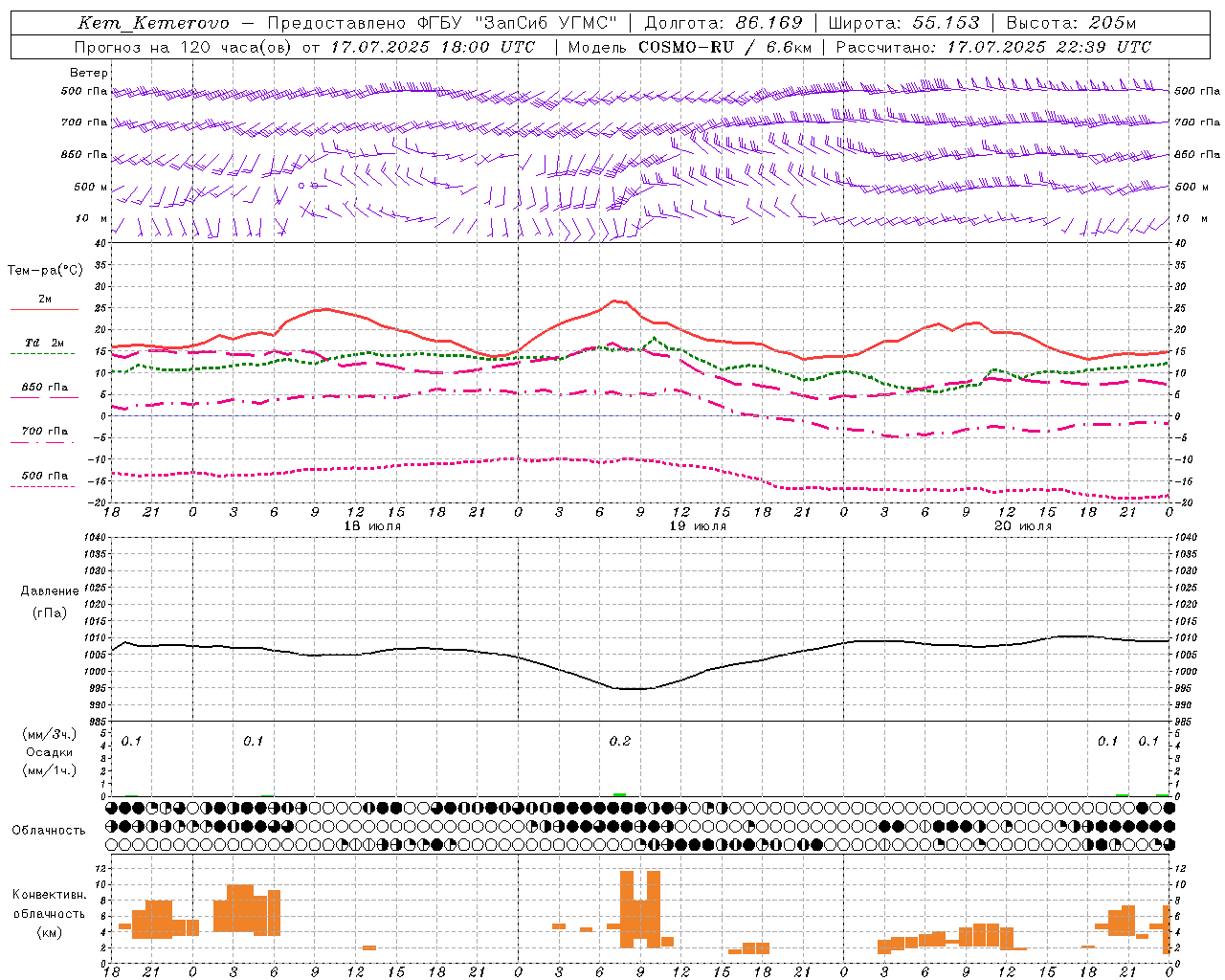This screenshot has height=980, width=1225.
Task: Click the 2м temperature legend label
Action: click(45, 300)
